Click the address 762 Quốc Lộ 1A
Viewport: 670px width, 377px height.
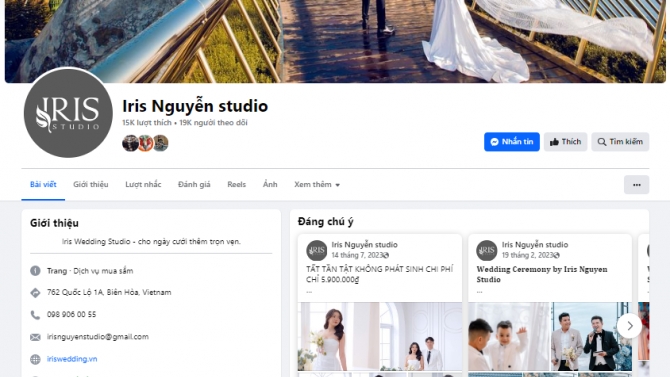(109, 292)
